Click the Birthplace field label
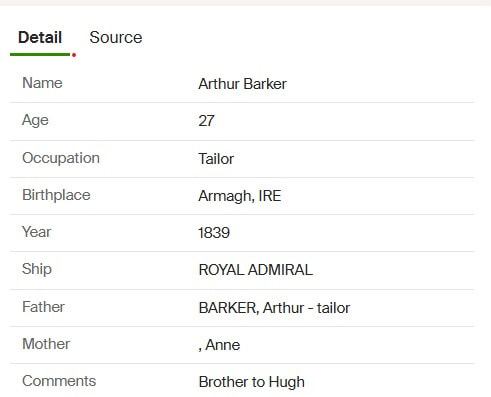Viewport: 491px width, 397px height. [x=56, y=195]
